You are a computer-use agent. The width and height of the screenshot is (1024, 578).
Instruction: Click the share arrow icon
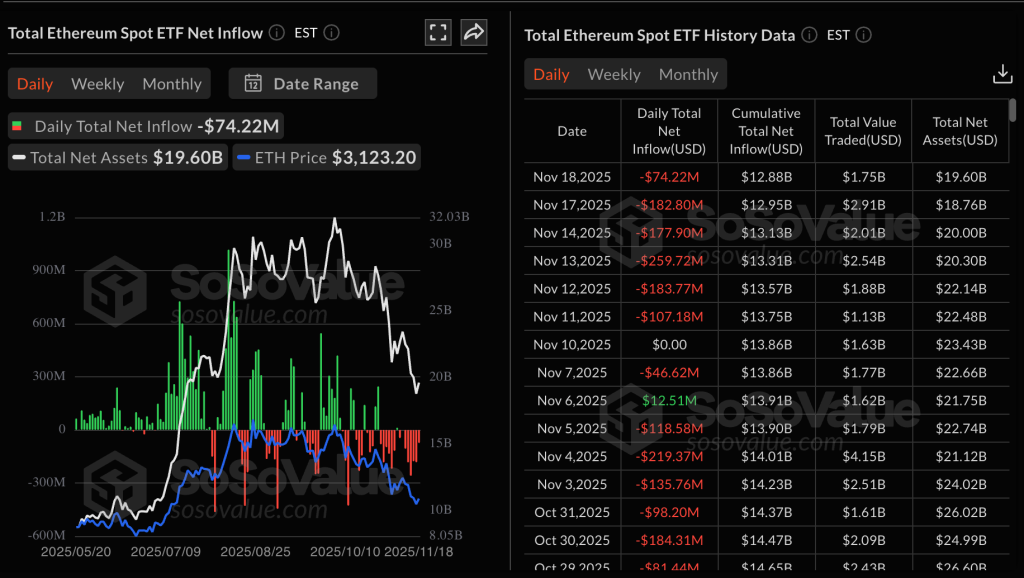pos(473,32)
